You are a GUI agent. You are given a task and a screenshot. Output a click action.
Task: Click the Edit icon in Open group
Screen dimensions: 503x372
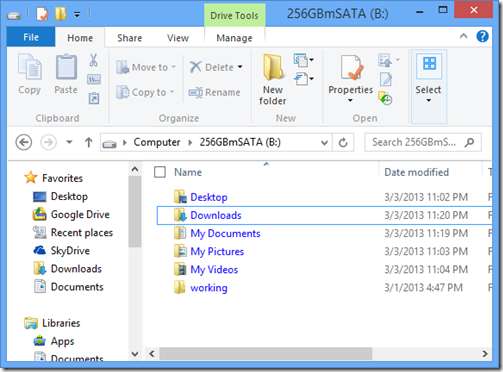tap(386, 79)
